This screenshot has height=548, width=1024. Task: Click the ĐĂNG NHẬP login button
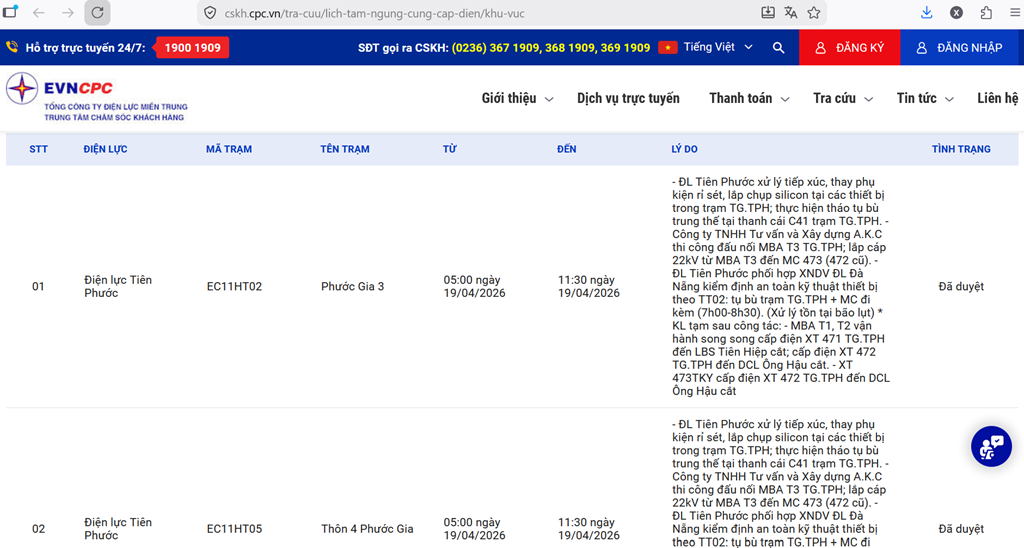point(960,48)
